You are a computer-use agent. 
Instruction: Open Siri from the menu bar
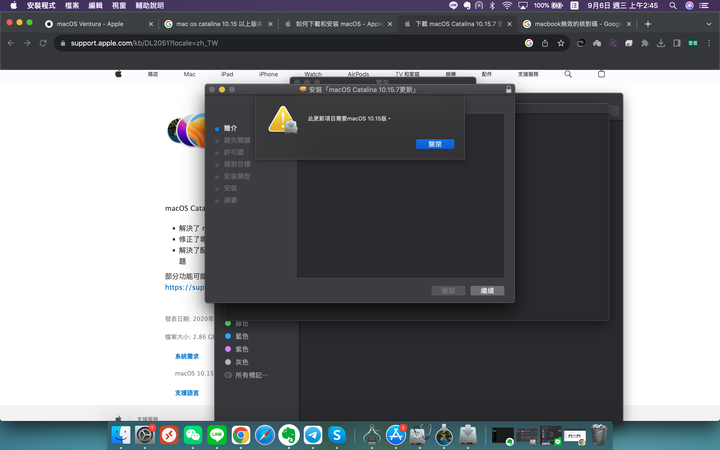(689, 6)
